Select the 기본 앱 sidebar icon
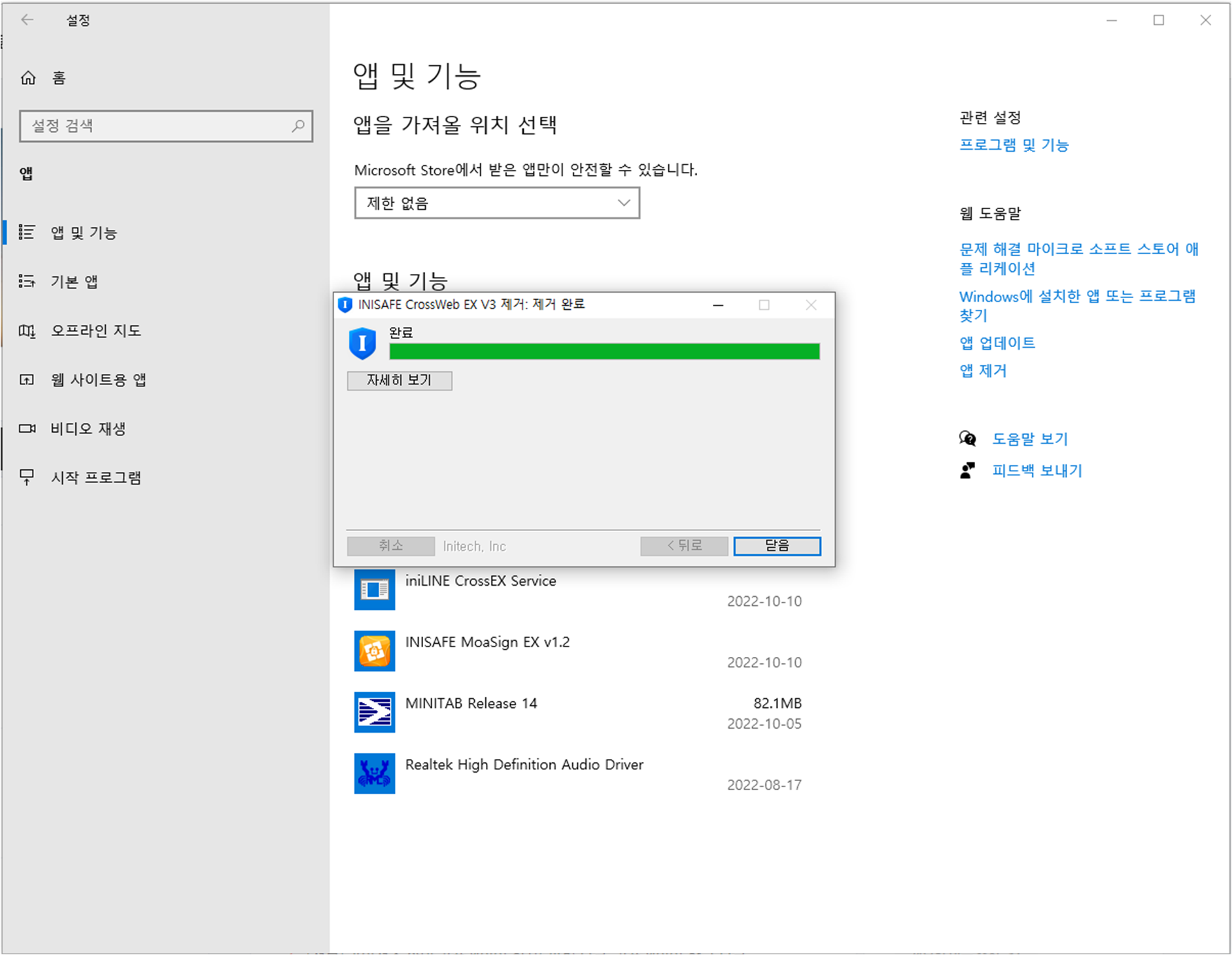The height and width of the screenshot is (955, 1232). coord(27,281)
